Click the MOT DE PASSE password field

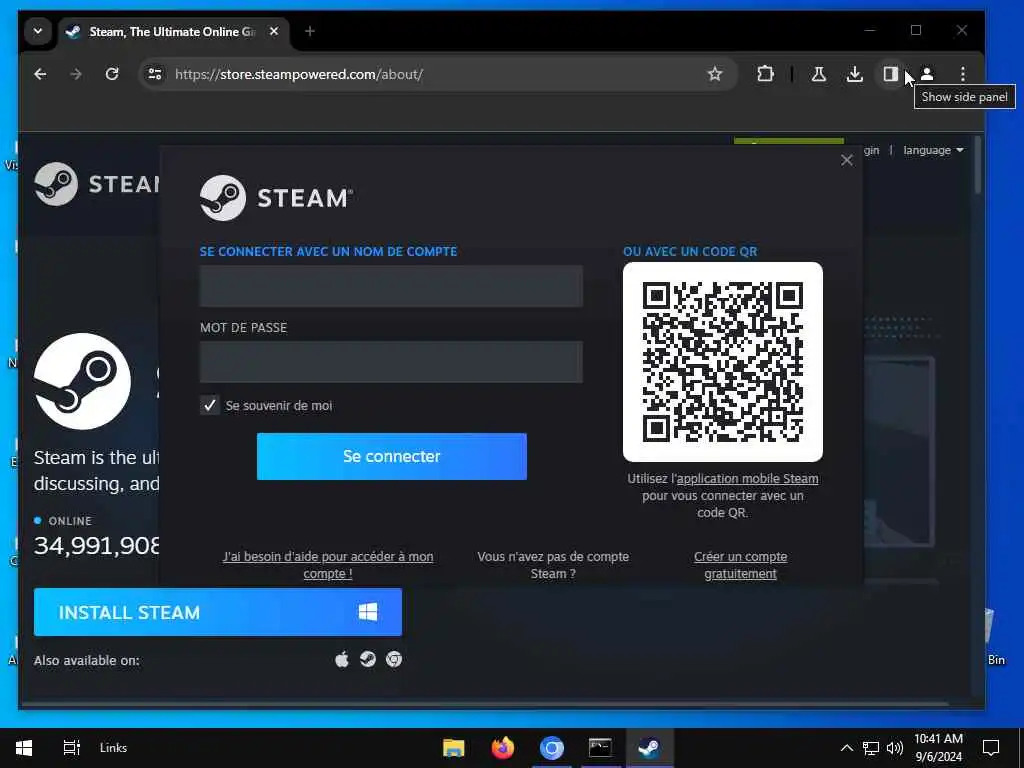[x=391, y=362]
